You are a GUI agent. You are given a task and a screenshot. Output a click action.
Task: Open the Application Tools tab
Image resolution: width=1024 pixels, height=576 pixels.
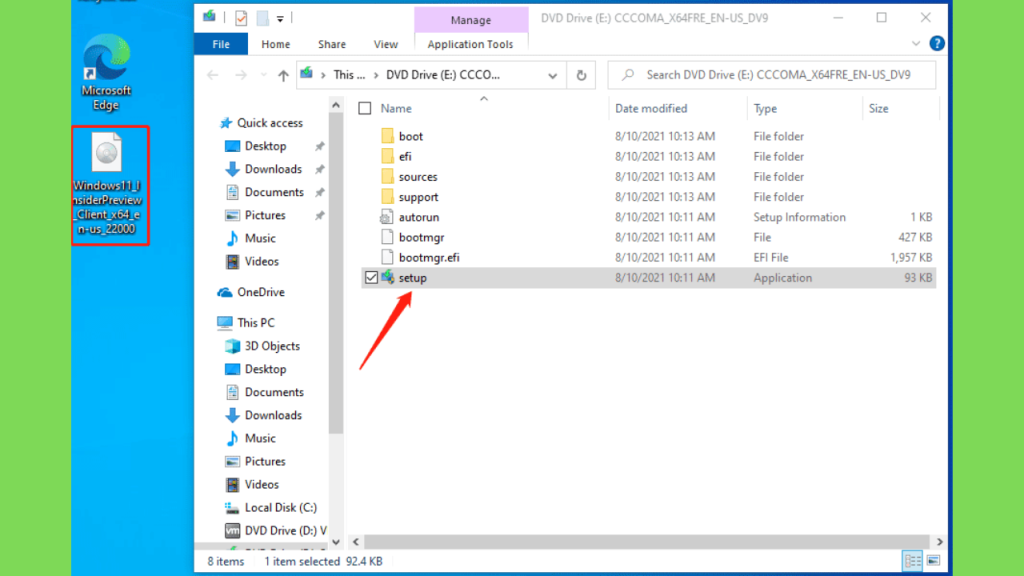pos(470,44)
